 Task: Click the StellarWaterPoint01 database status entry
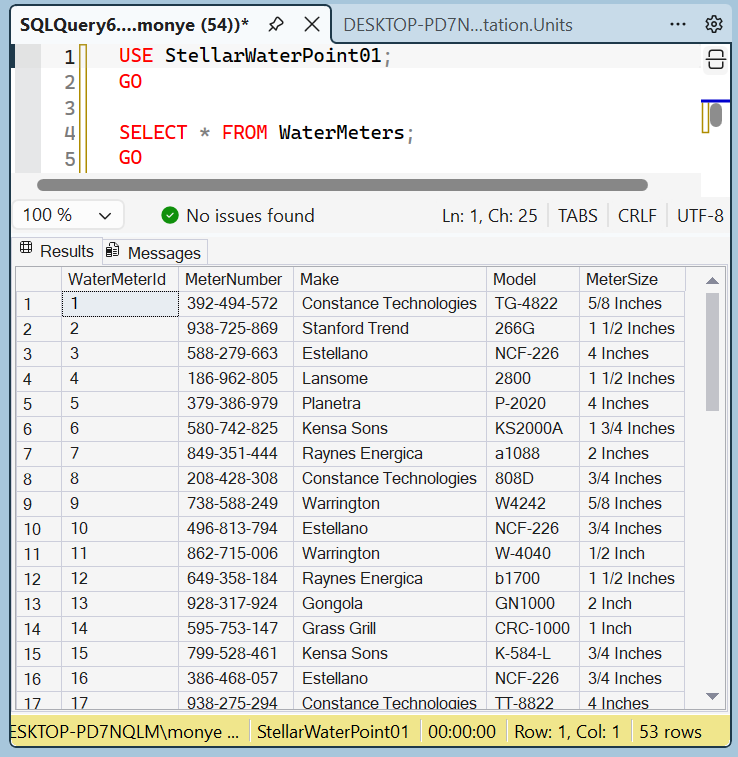coord(333,732)
